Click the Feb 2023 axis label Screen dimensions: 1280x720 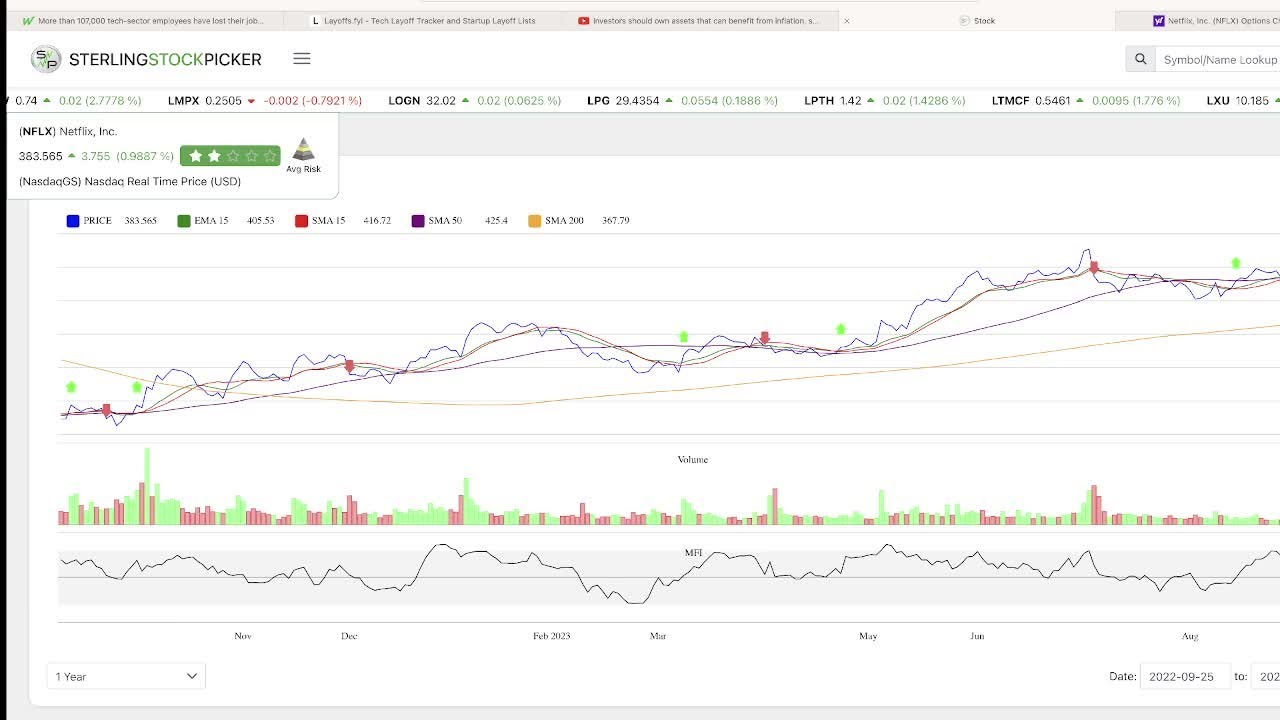pyautogui.click(x=552, y=636)
